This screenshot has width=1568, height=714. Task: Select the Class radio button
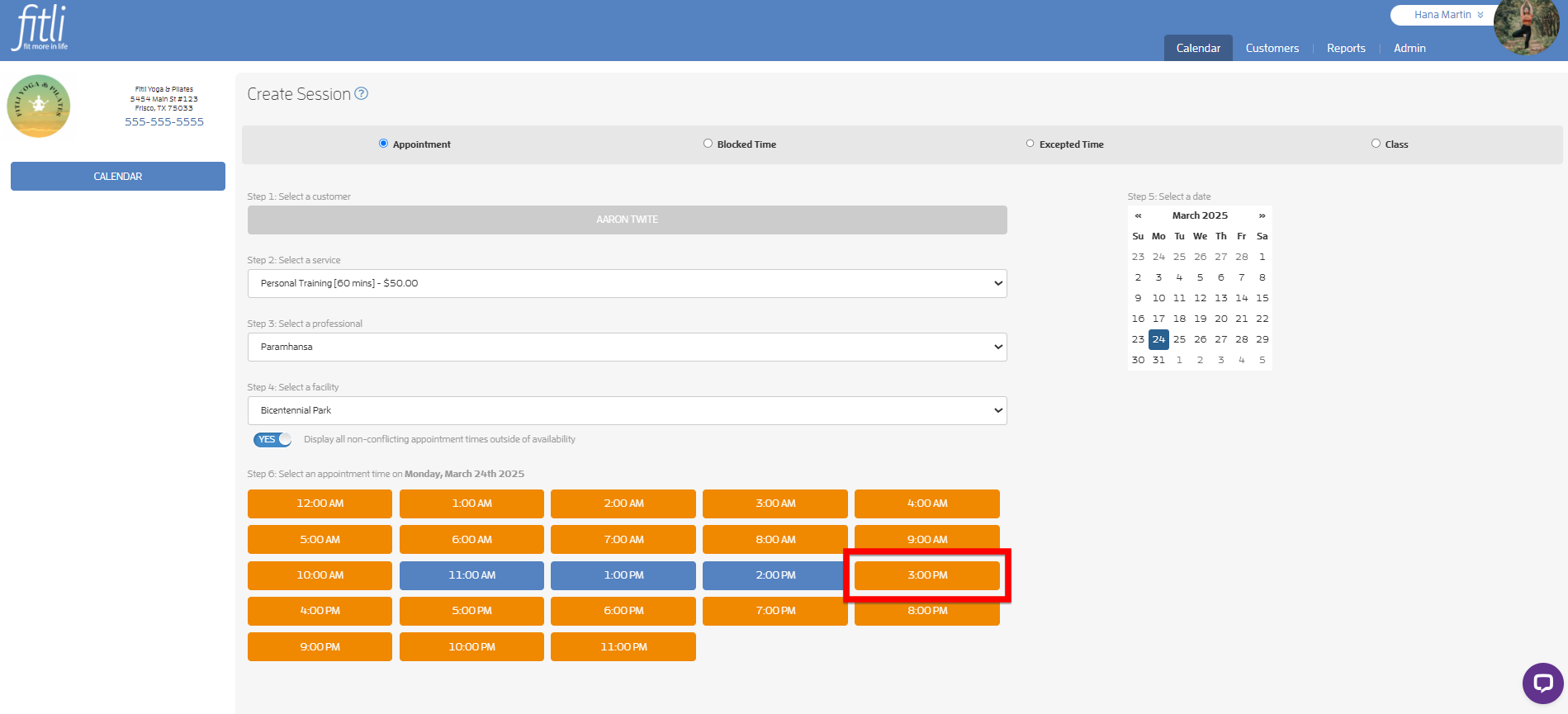[1376, 144]
